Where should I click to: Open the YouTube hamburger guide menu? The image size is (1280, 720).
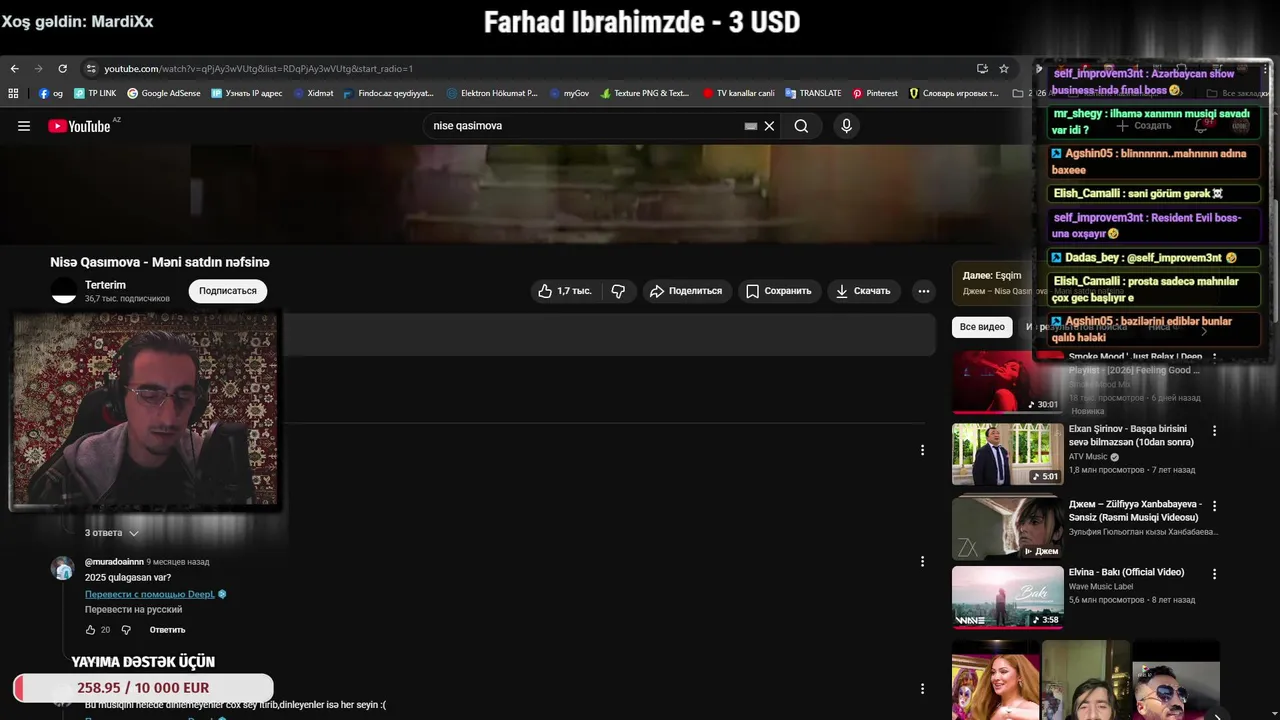click(x=24, y=126)
